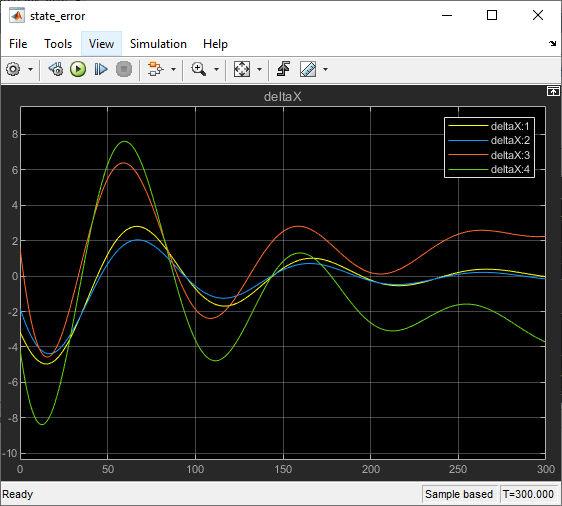Viewport: 562px width, 506px height.
Task: Open the Simulation menu
Action: coord(158,44)
